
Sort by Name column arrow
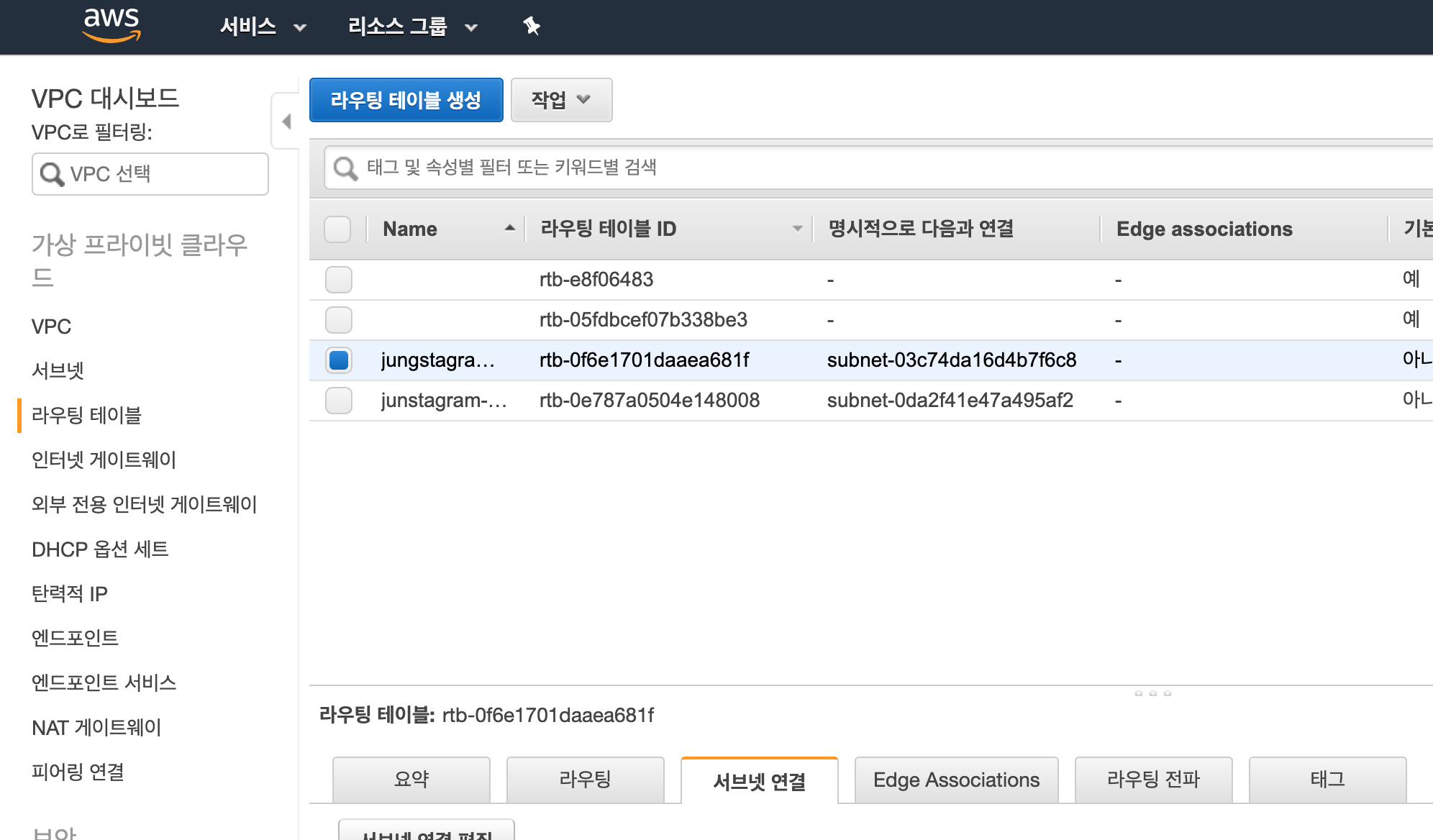click(510, 228)
